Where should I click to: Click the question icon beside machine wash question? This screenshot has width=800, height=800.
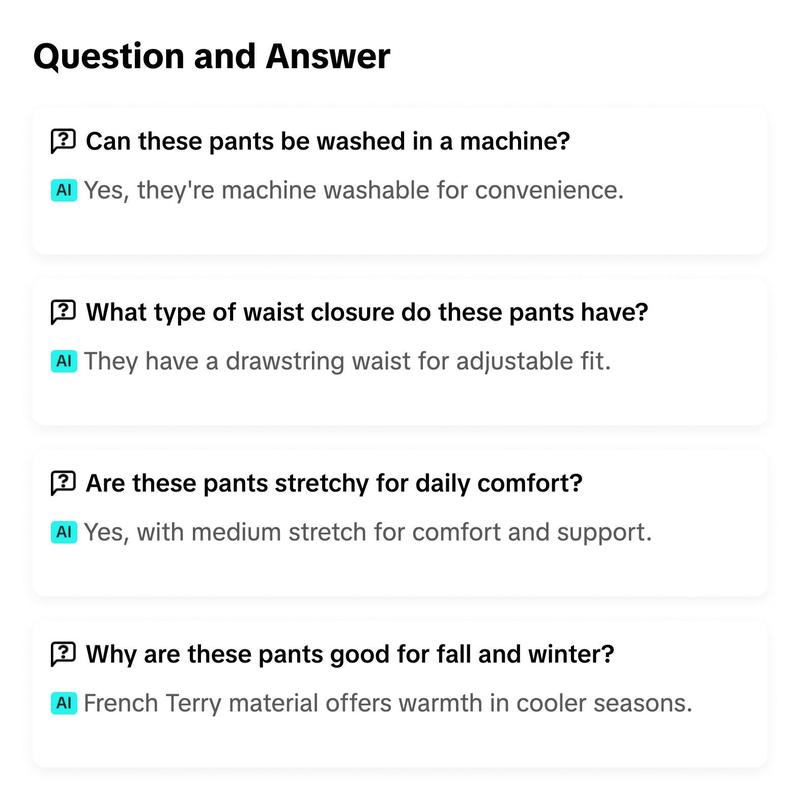pos(63,141)
